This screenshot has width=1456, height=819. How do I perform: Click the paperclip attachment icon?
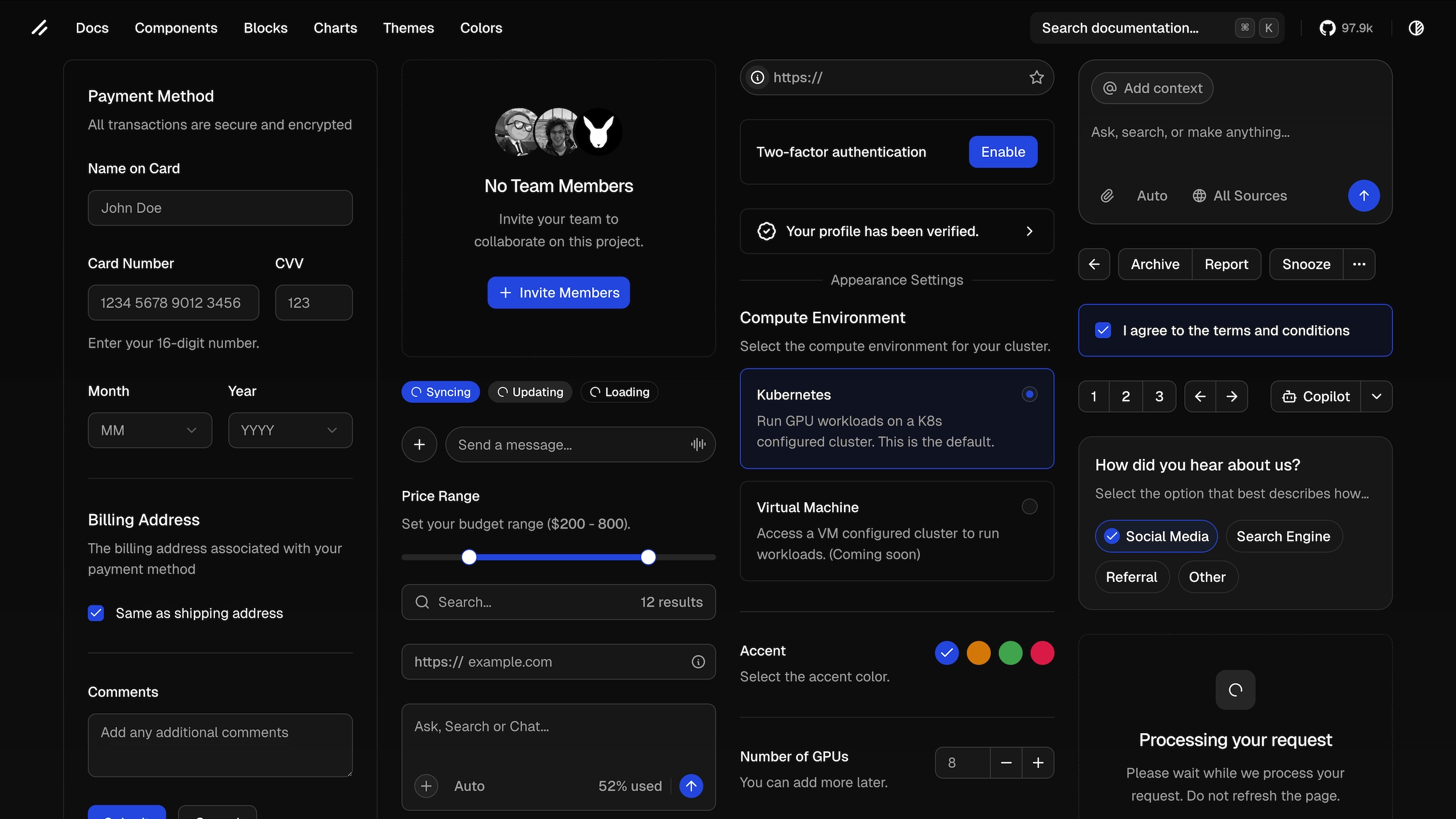coord(1107,195)
